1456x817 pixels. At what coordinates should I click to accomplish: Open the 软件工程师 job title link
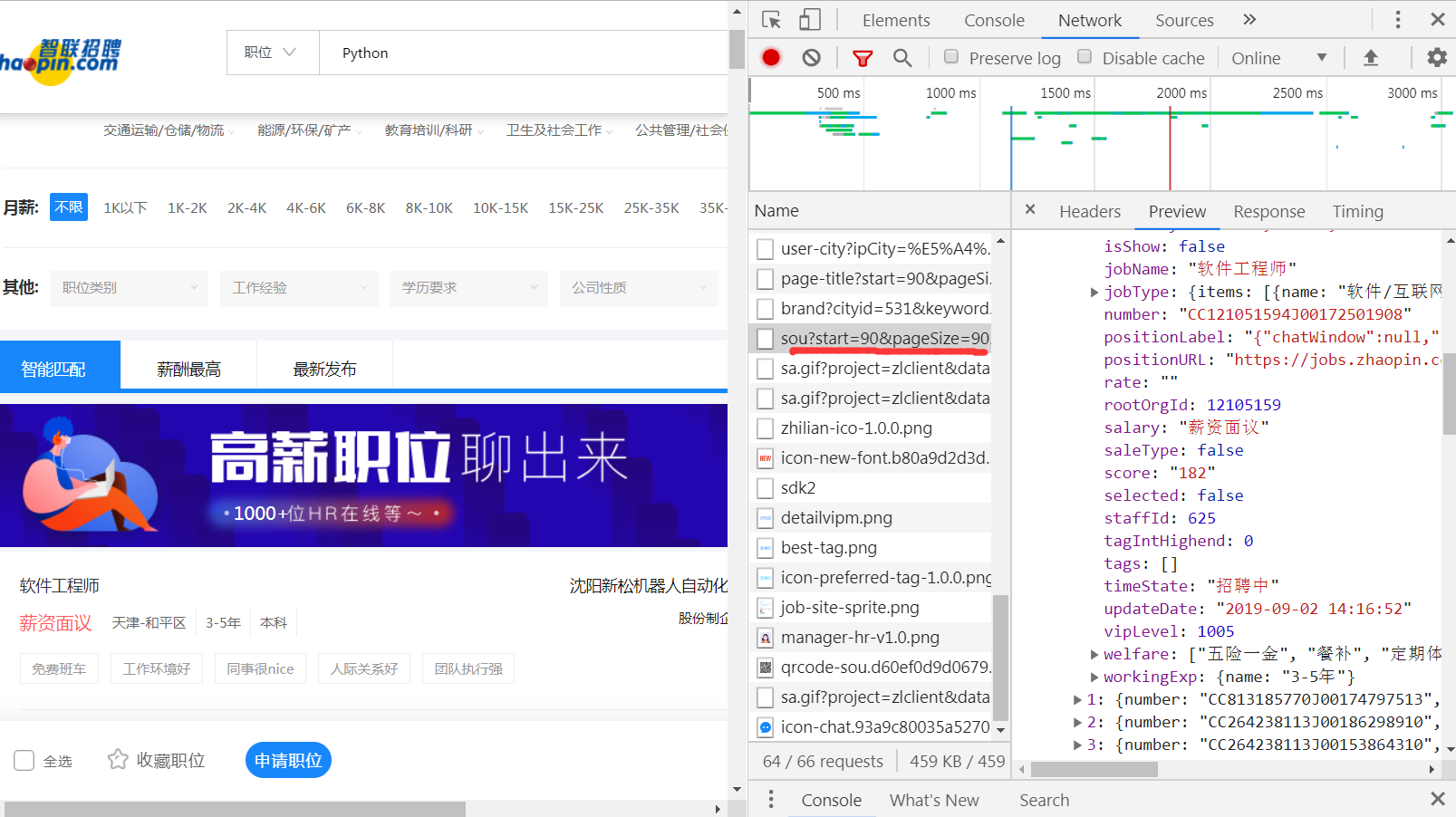tap(60, 586)
